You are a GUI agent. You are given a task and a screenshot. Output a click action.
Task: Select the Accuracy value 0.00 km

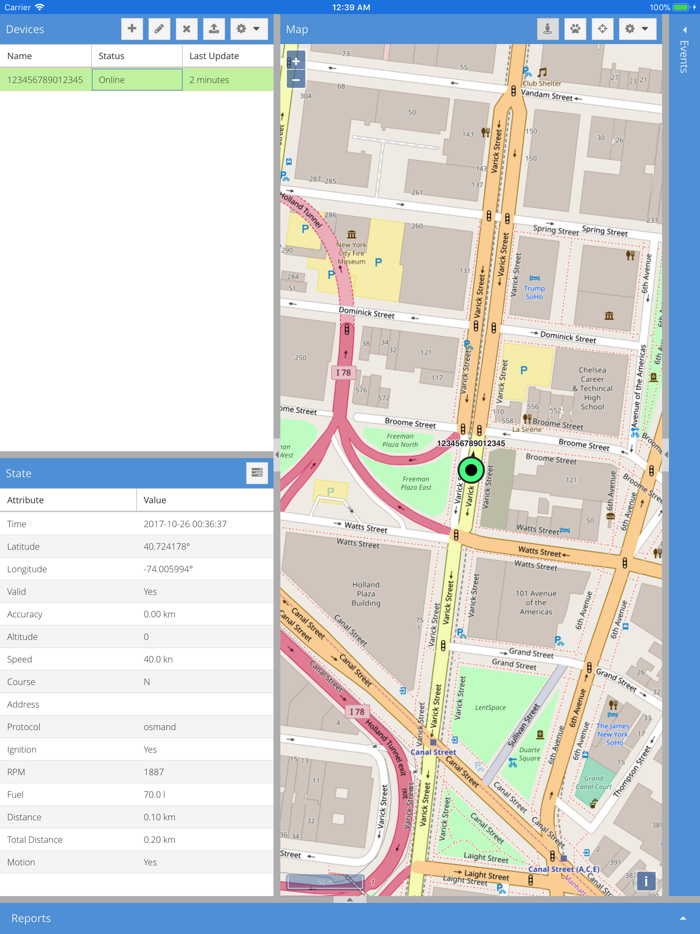point(159,614)
